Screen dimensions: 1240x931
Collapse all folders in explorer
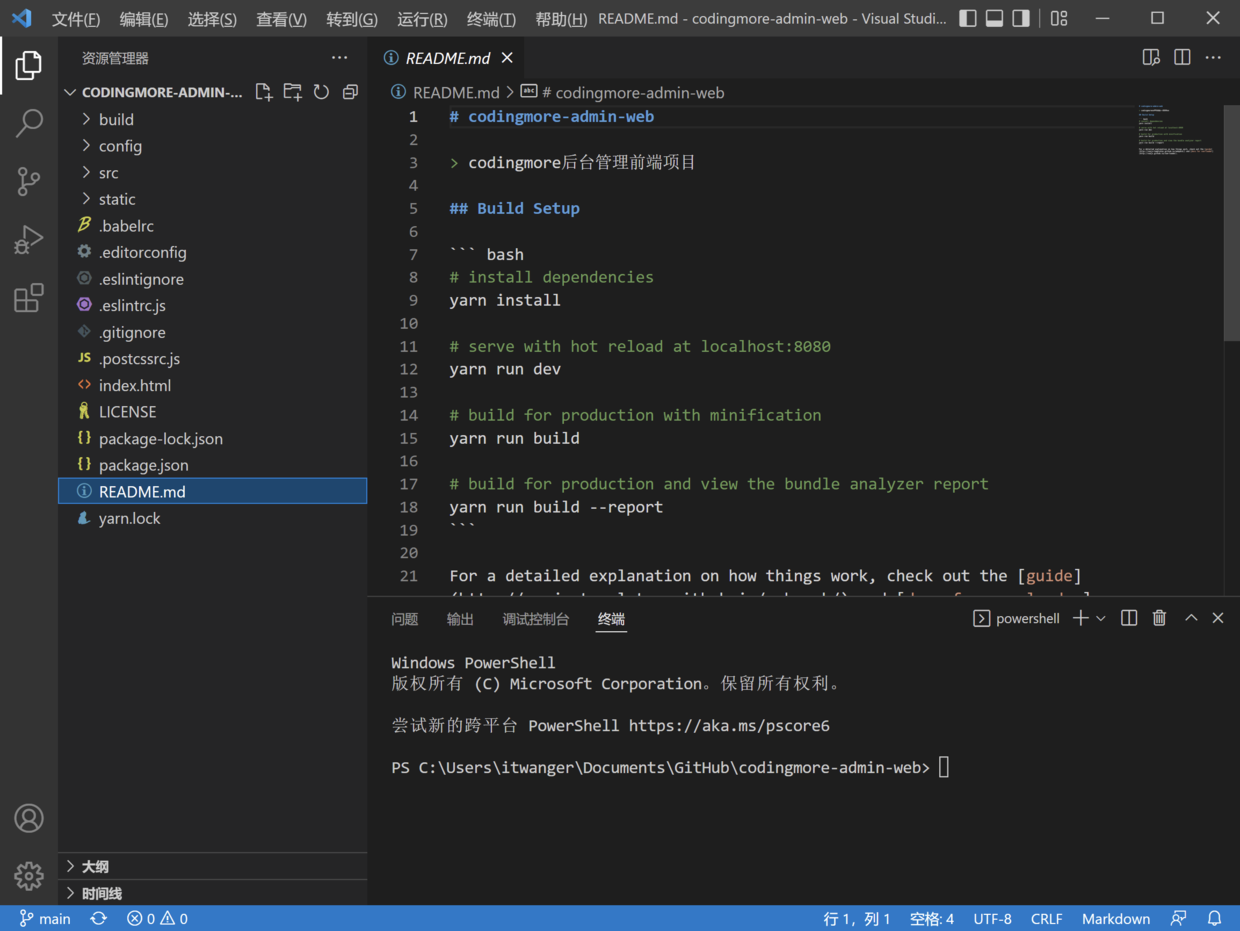pyautogui.click(x=350, y=92)
